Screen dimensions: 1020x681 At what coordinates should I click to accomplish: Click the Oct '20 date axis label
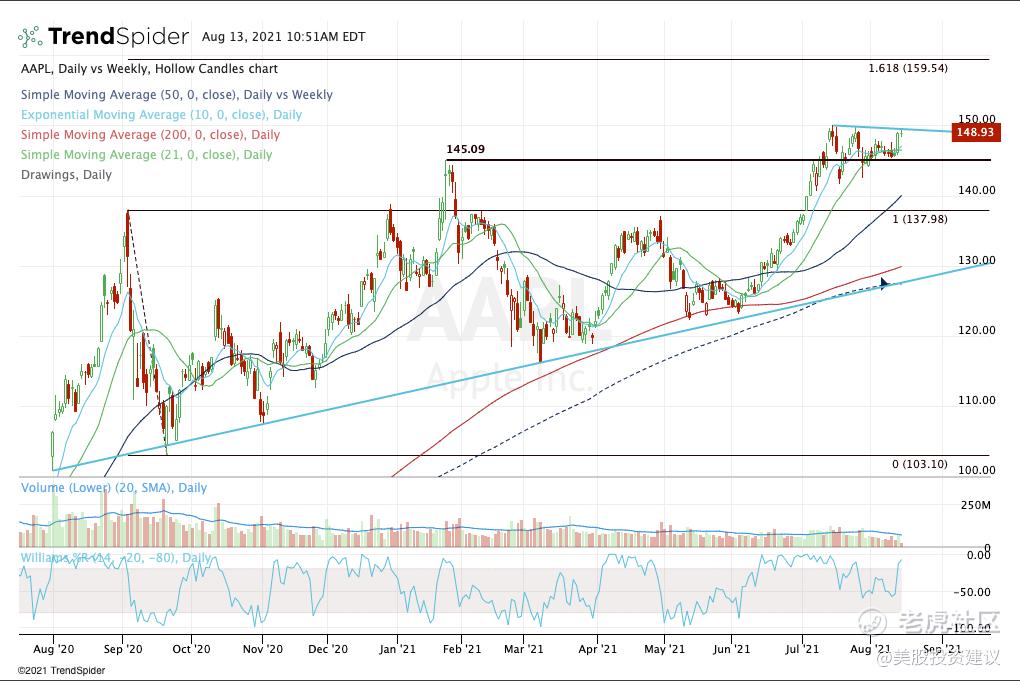tap(192, 649)
